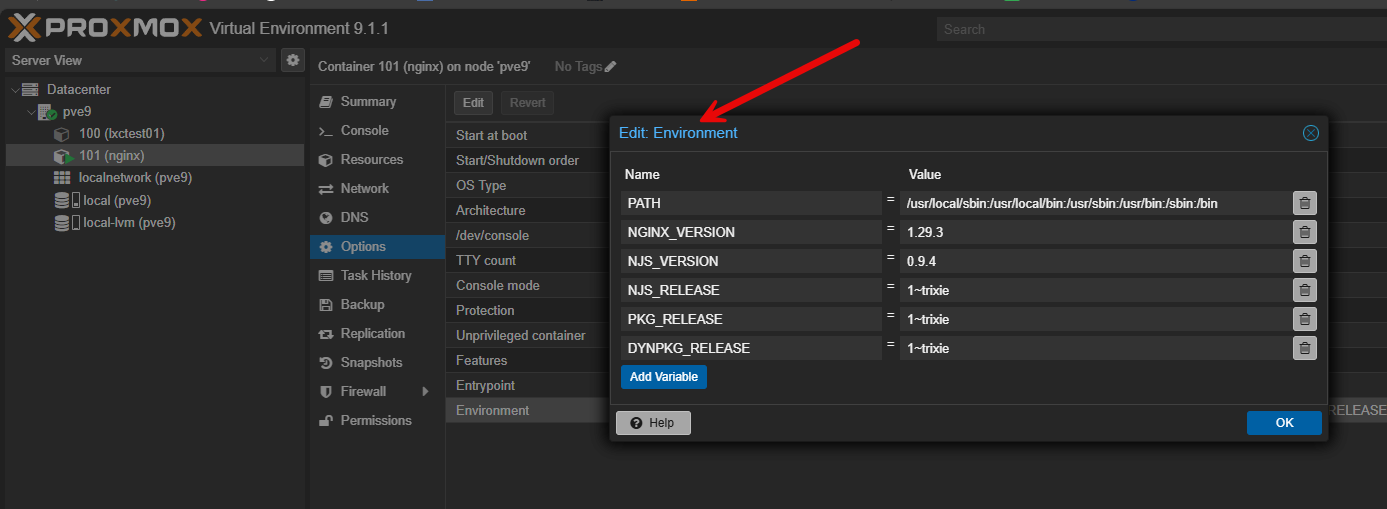The height and width of the screenshot is (509, 1387).
Task: Click the Server View gear settings icon
Action: click(x=292, y=60)
